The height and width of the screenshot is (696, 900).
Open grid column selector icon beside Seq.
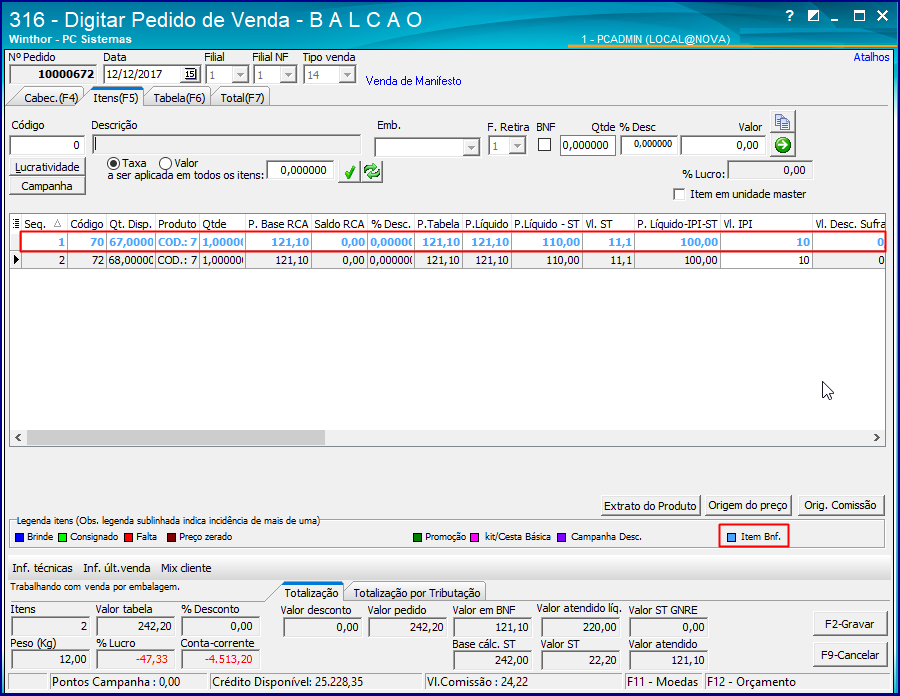16,224
